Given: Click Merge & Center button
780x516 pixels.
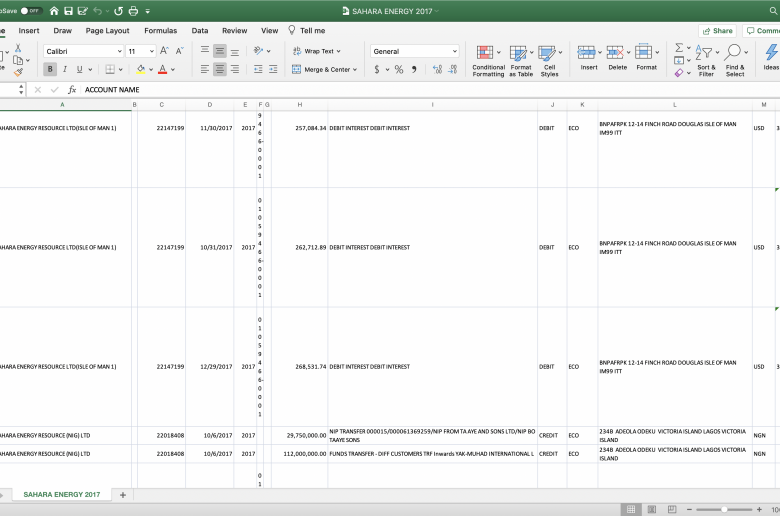Looking at the screenshot, I should (323, 70).
